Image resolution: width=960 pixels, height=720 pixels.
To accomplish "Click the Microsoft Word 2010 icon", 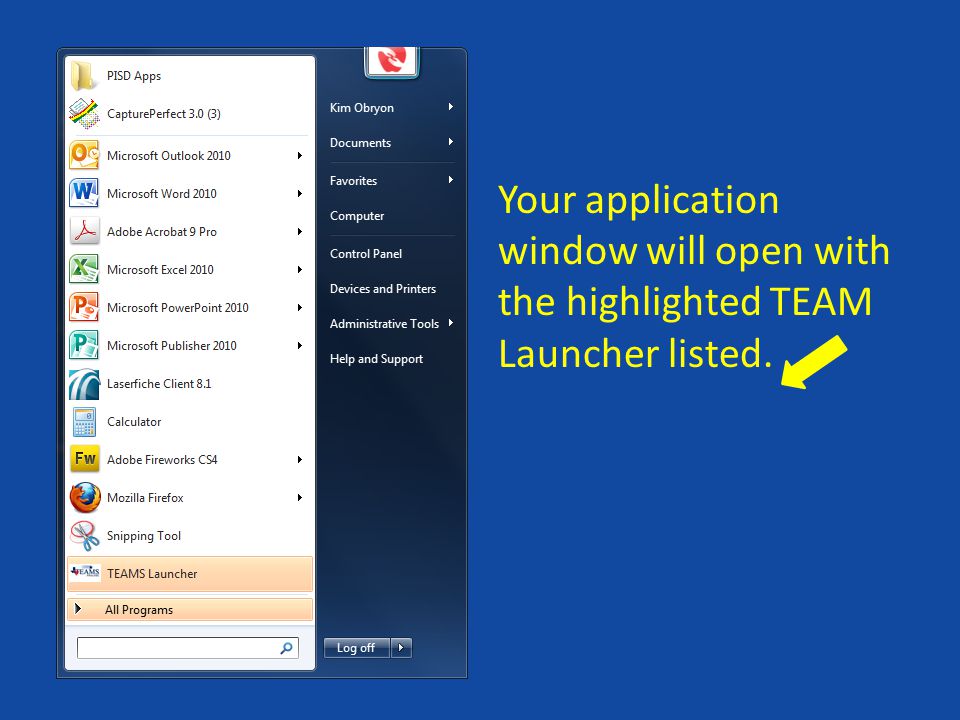I will [84, 193].
